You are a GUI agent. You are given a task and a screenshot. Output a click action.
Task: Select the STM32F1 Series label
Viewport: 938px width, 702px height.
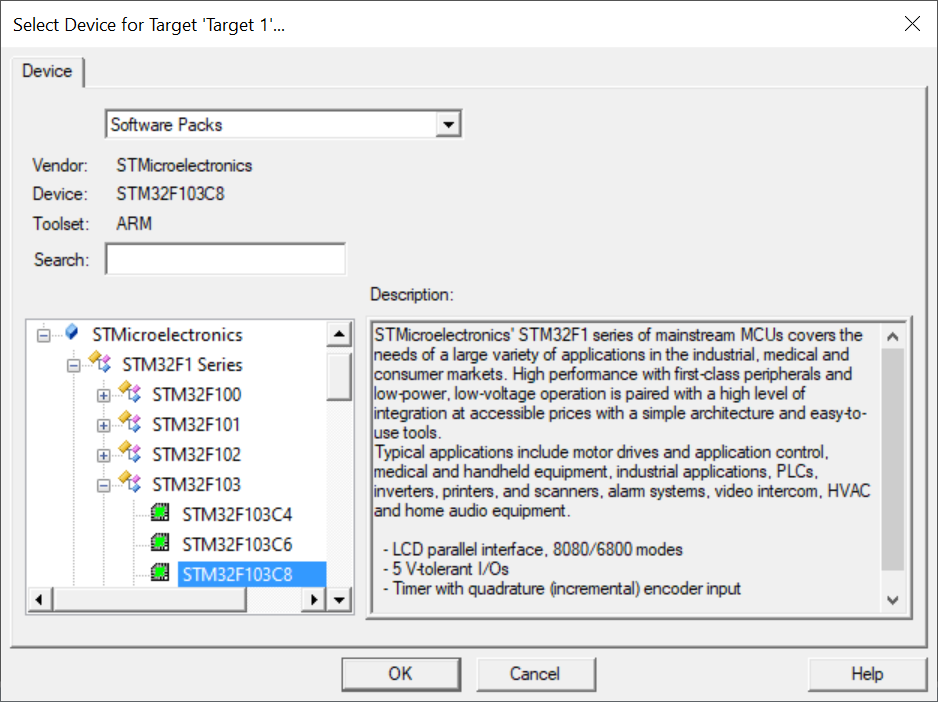182,364
